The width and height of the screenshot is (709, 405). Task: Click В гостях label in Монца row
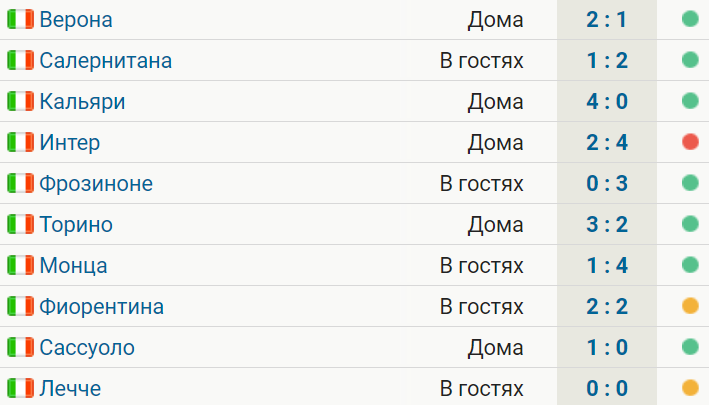pos(482,265)
